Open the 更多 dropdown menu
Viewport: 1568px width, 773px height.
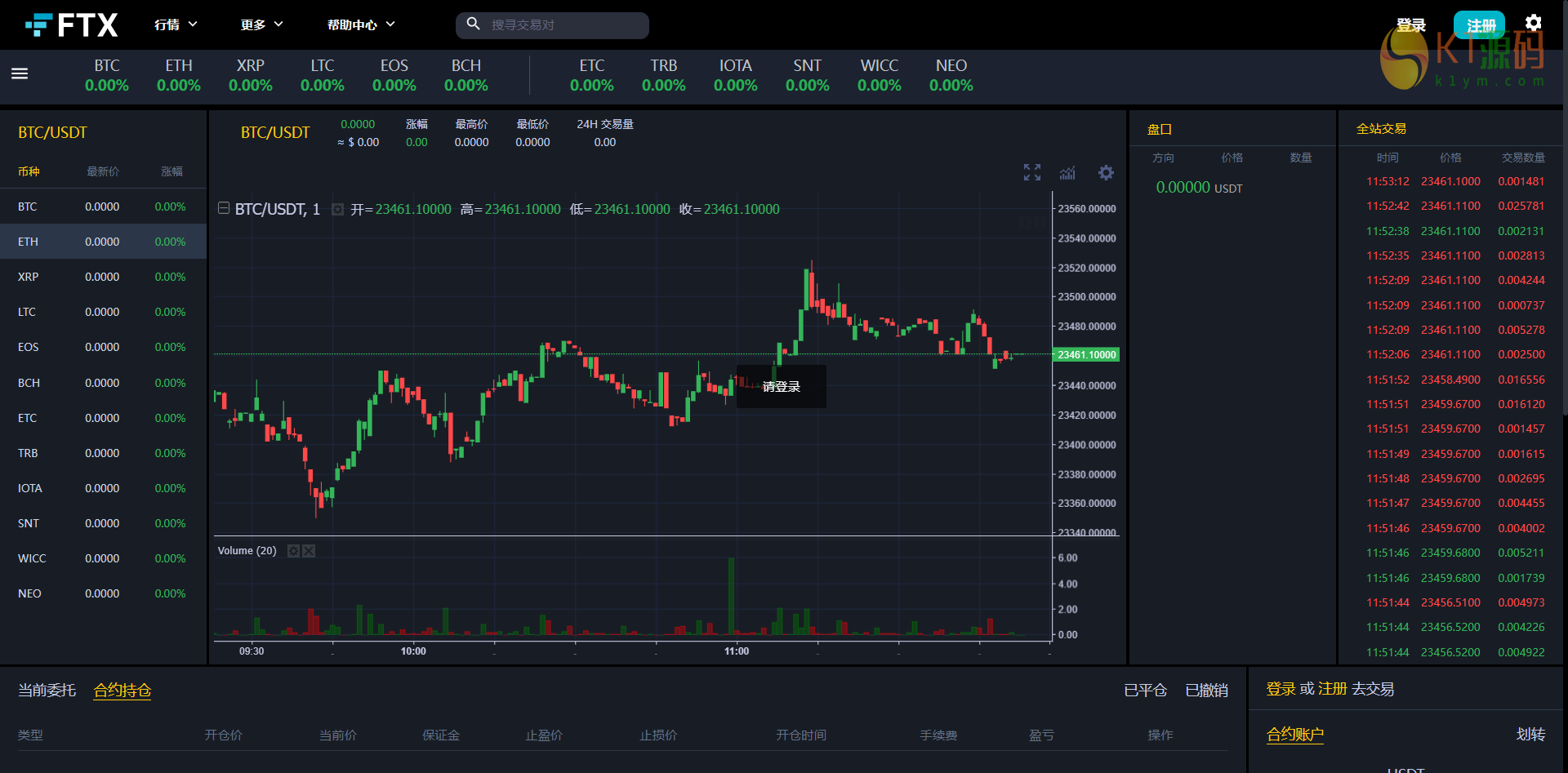(262, 24)
